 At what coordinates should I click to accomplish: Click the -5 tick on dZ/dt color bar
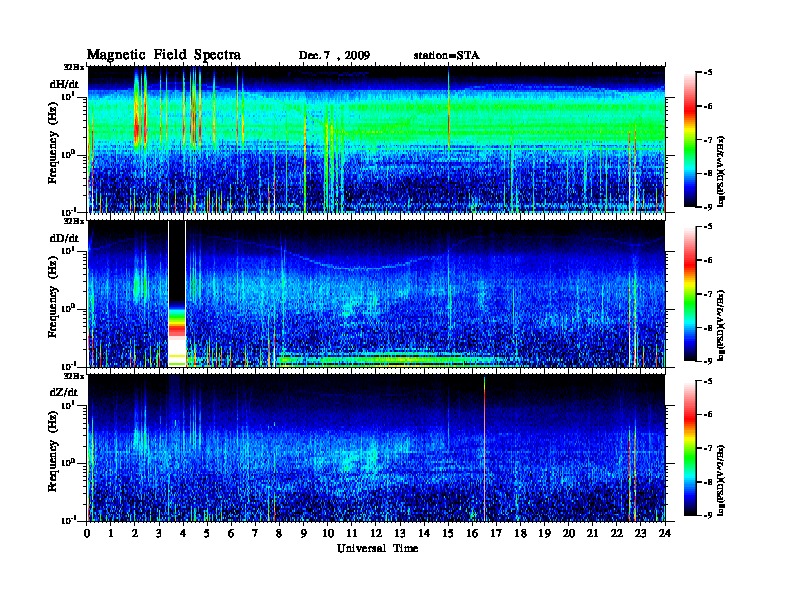coord(708,381)
